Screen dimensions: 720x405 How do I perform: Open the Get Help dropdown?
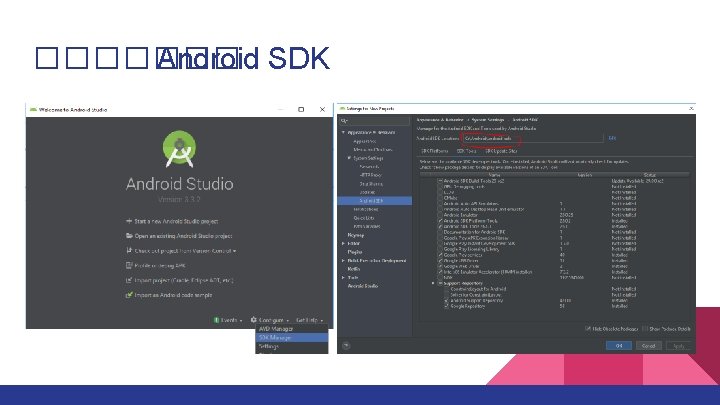click(309, 320)
